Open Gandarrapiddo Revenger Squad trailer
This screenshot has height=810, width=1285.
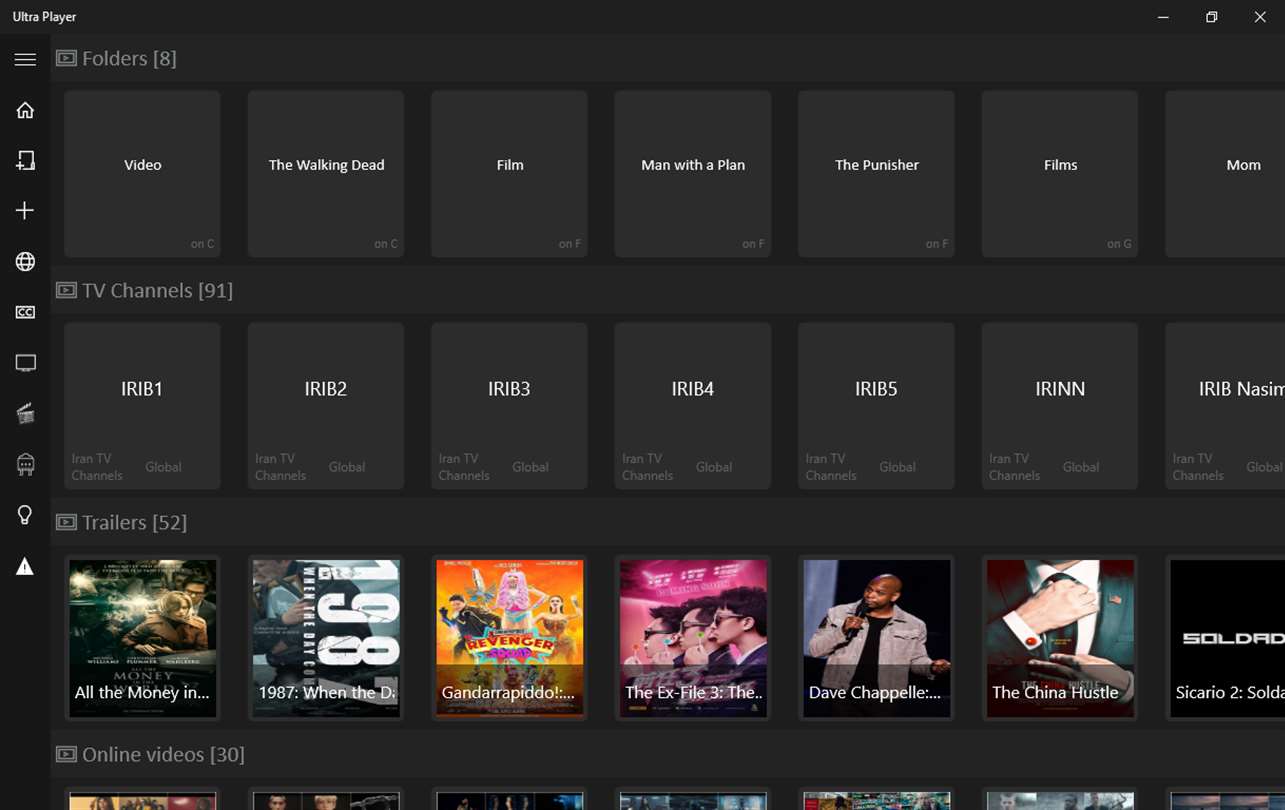pos(509,638)
